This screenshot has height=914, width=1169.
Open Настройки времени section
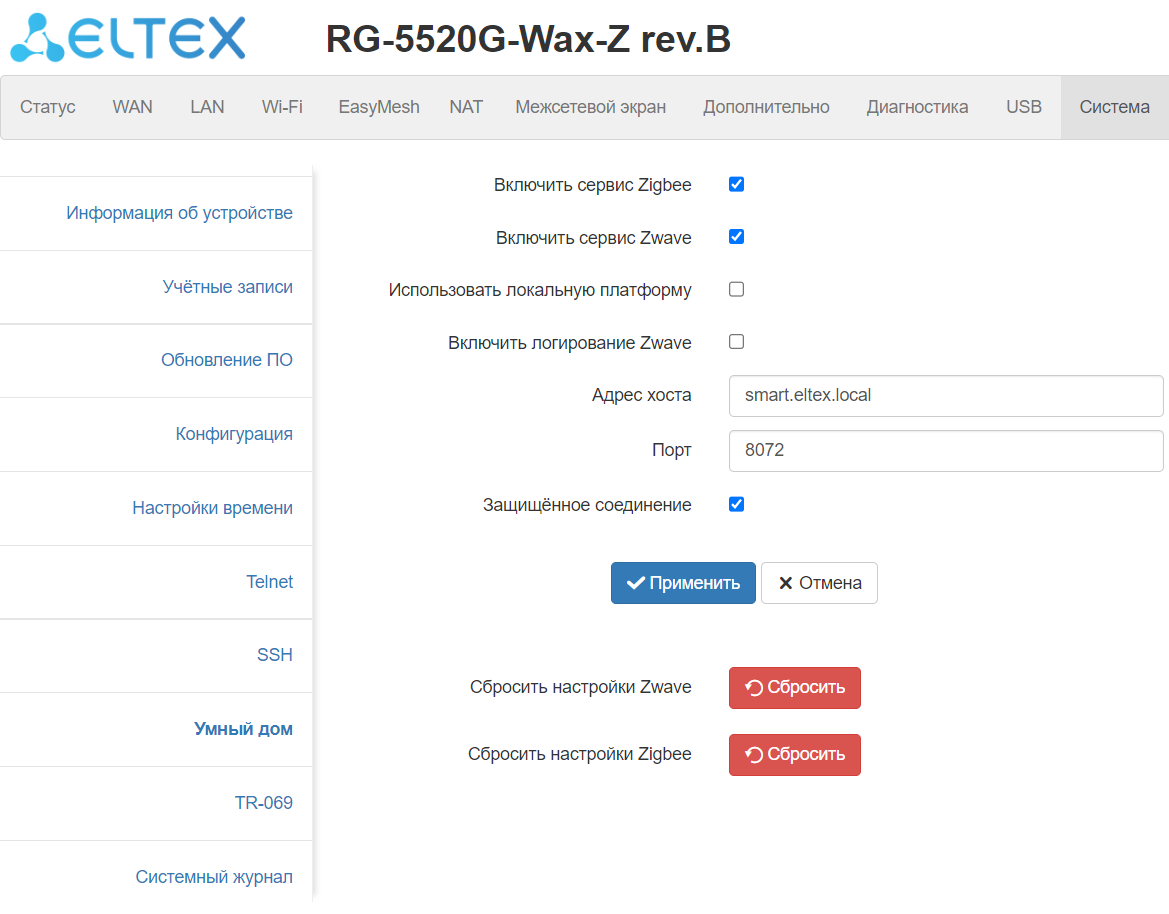[212, 508]
